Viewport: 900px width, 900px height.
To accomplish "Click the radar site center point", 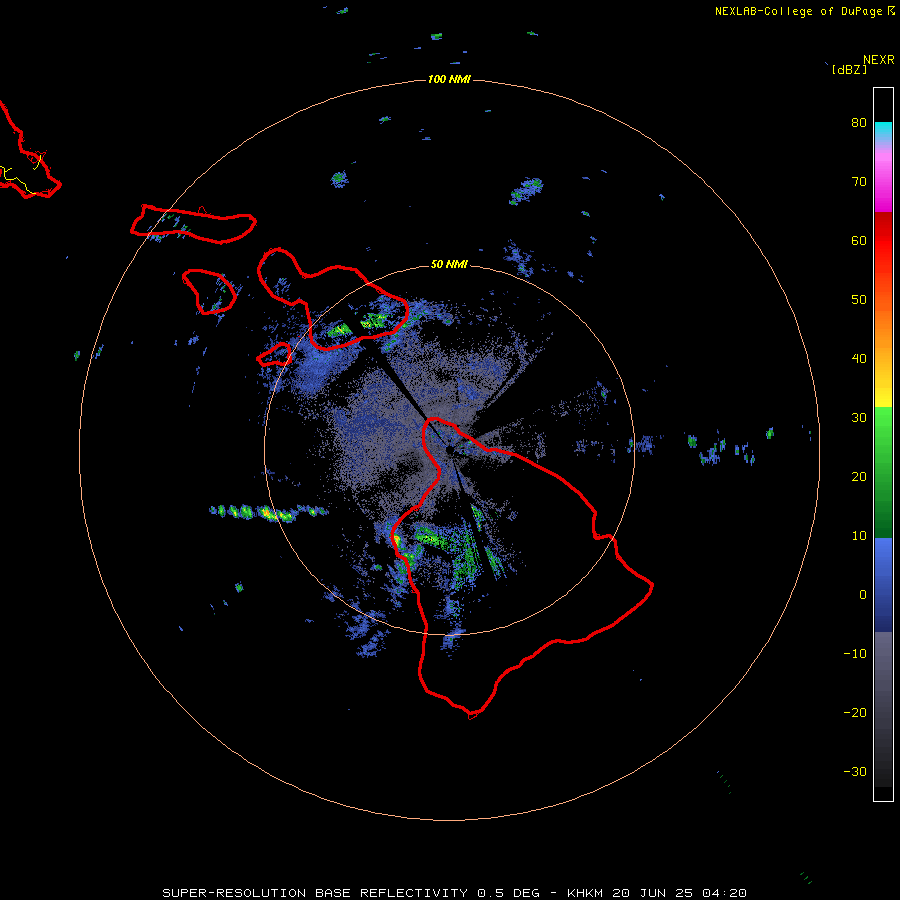I will tap(449, 450).
